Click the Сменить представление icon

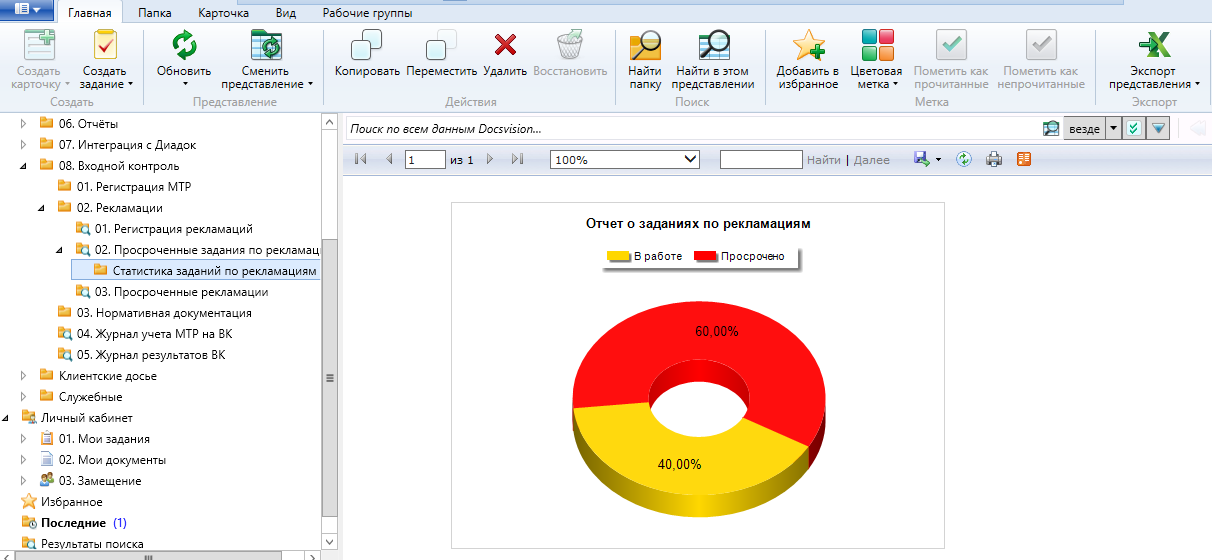click(x=266, y=45)
